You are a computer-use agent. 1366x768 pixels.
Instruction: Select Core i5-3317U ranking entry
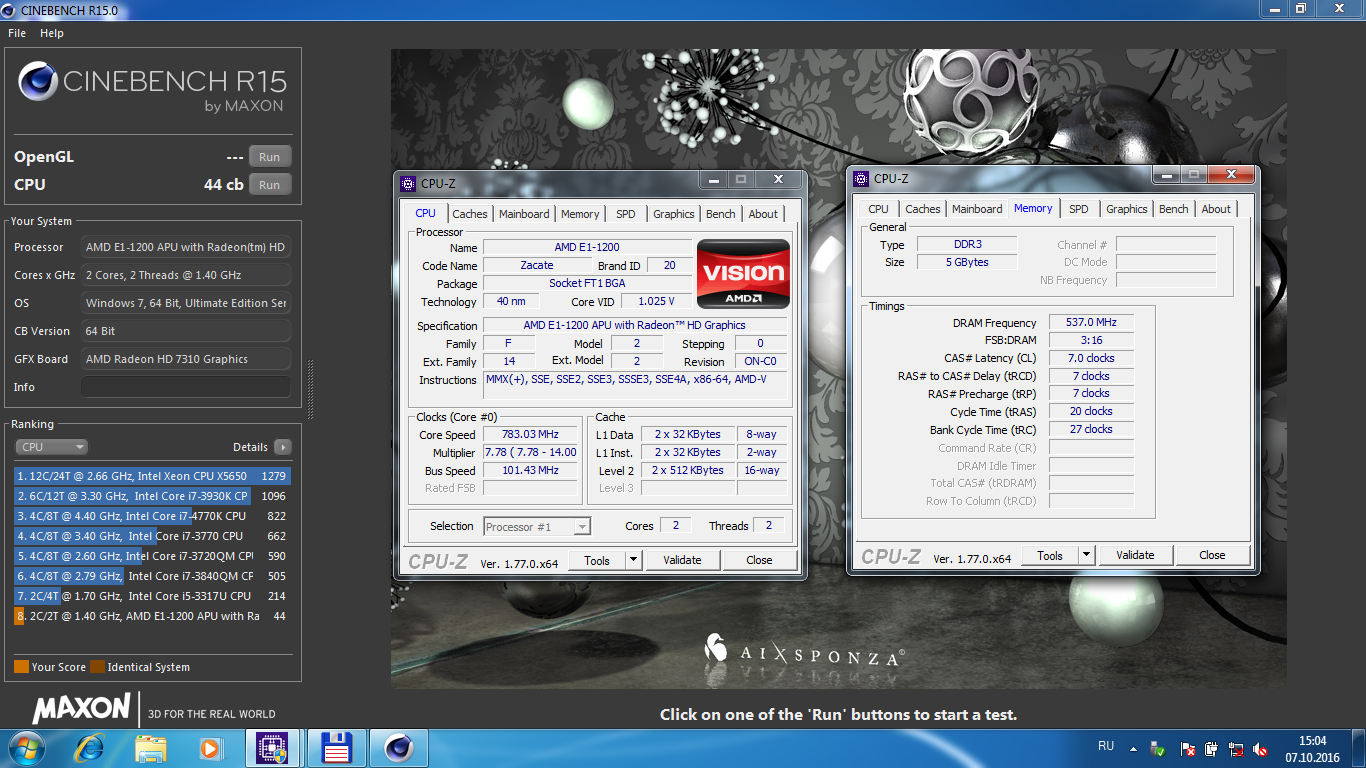tap(152, 596)
